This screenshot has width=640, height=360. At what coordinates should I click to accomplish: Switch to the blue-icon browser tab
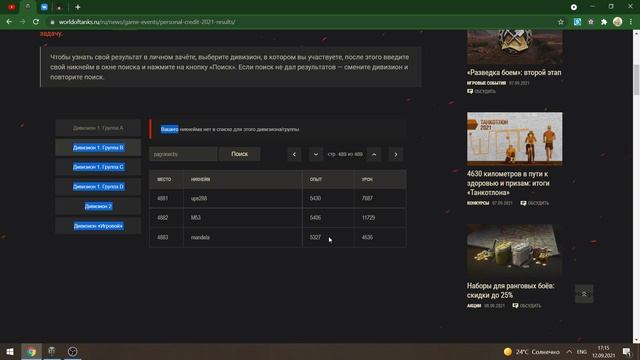point(44,7)
